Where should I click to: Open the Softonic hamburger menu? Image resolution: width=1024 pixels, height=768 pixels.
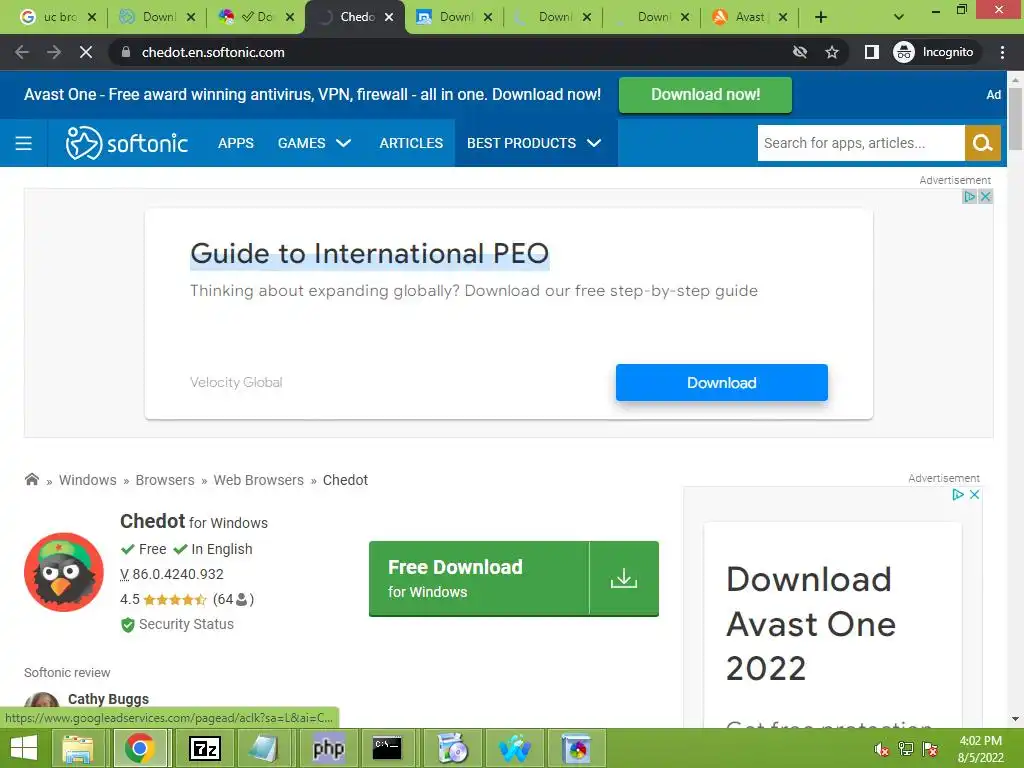click(x=24, y=143)
